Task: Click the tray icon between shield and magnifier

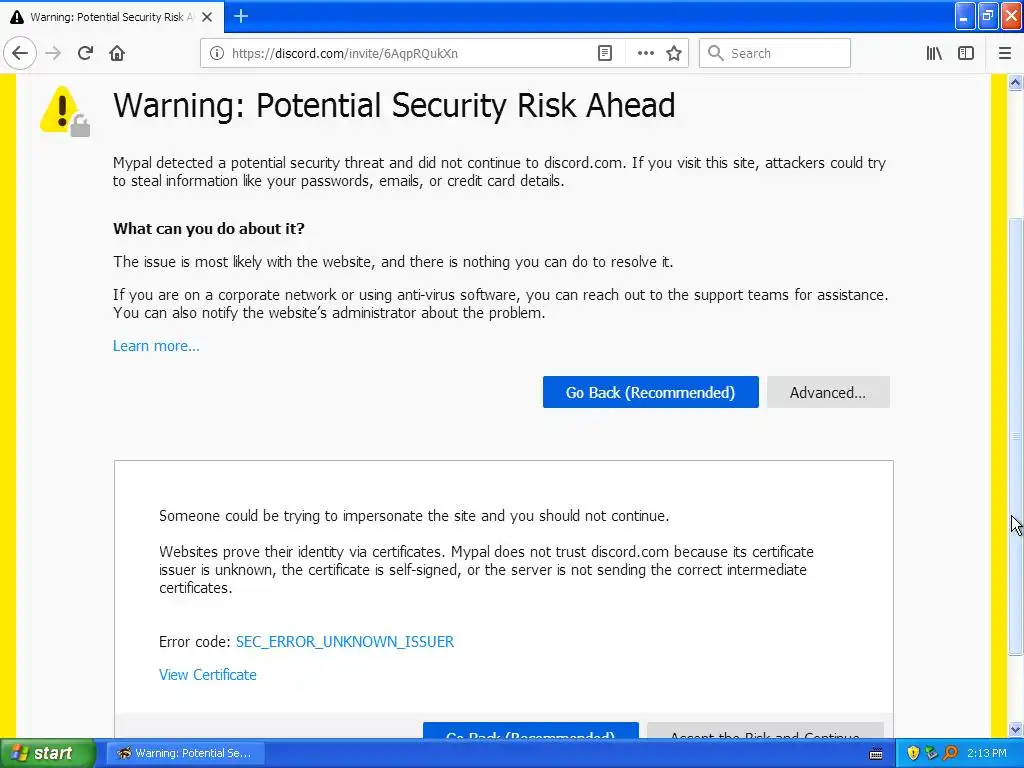Action: coord(931,753)
